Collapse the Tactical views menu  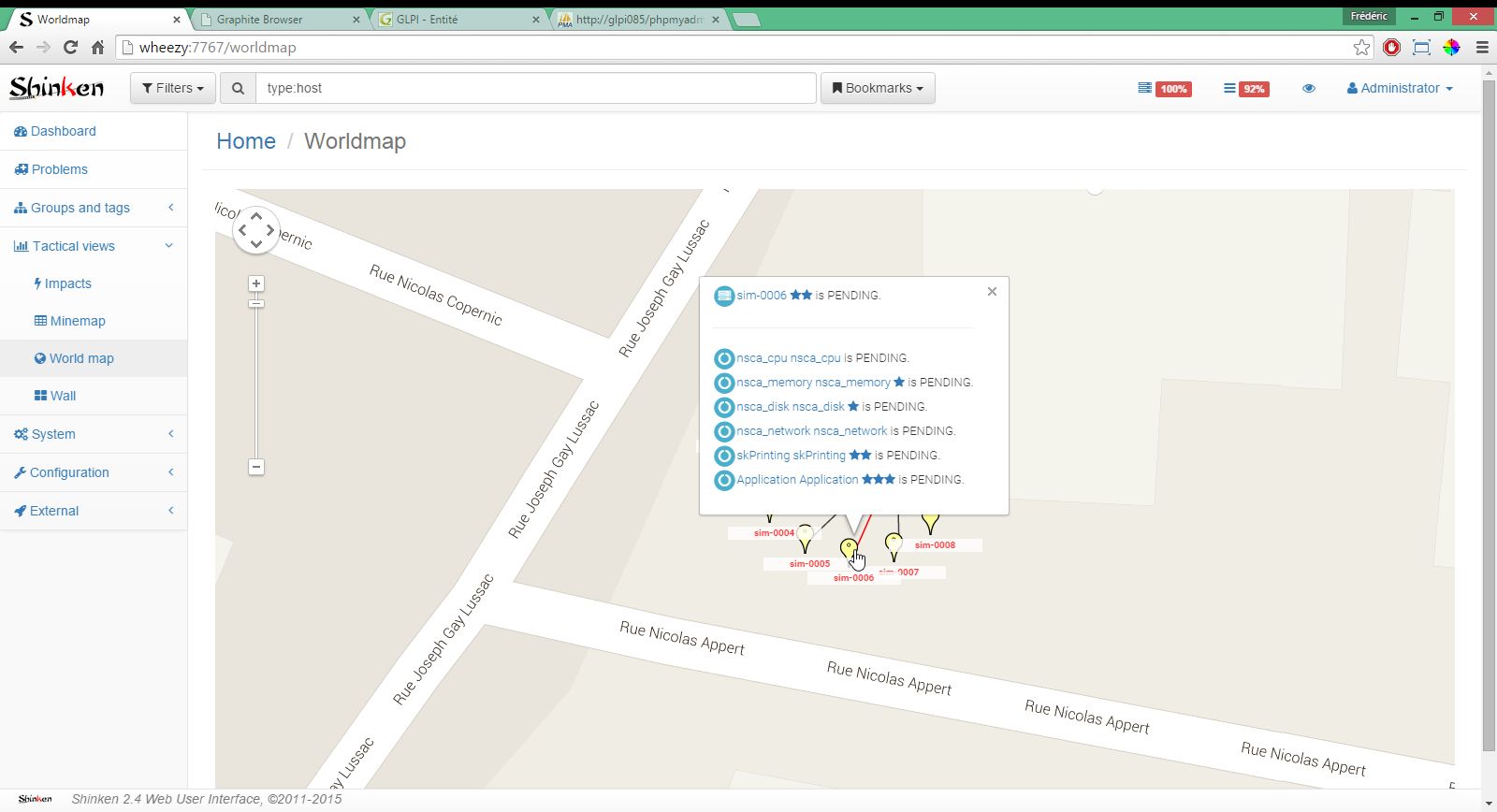[94, 246]
